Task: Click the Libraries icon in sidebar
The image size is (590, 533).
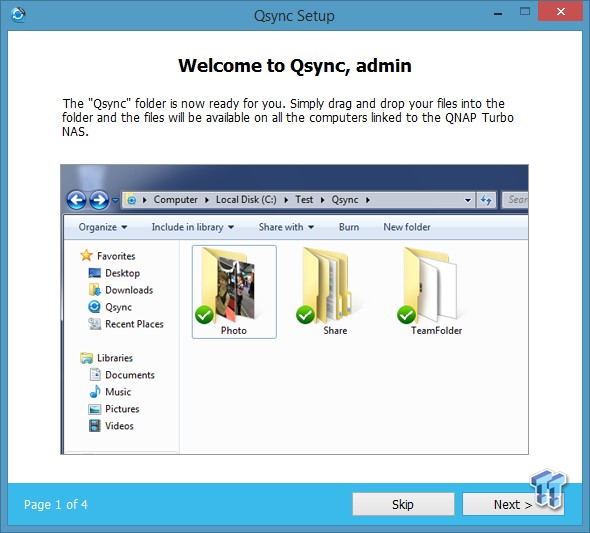Action: [87, 358]
